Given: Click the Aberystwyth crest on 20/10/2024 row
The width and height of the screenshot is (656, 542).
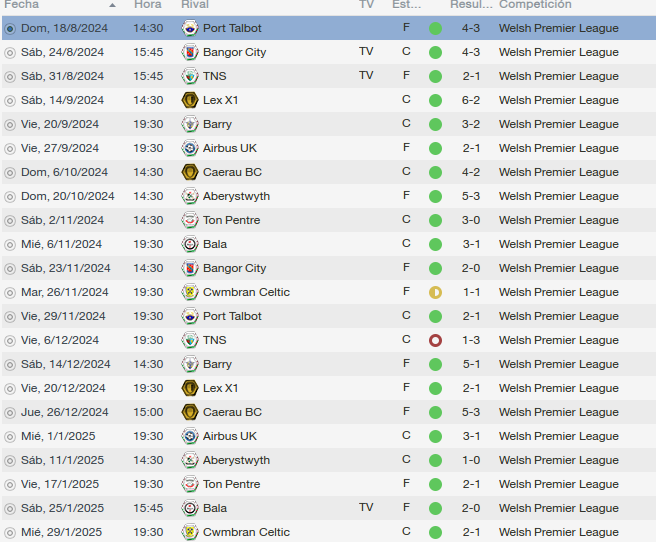Looking at the screenshot, I should [x=190, y=196].
